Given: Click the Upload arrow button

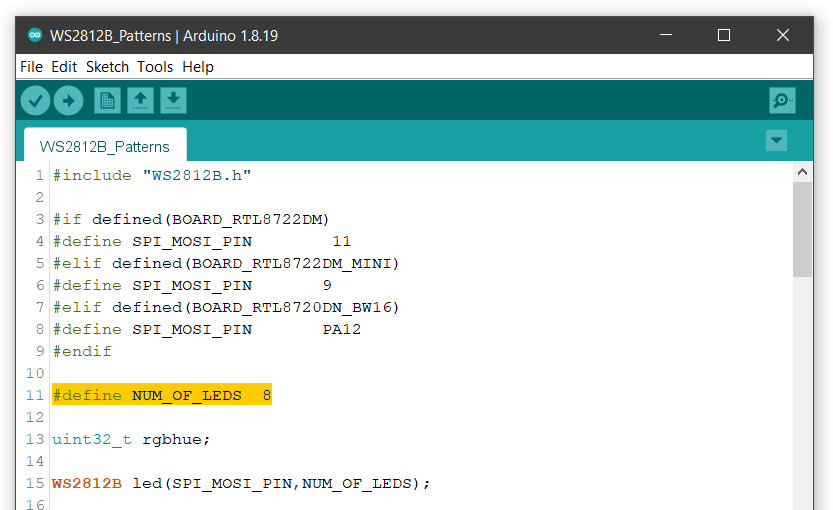Looking at the screenshot, I should click(69, 100).
